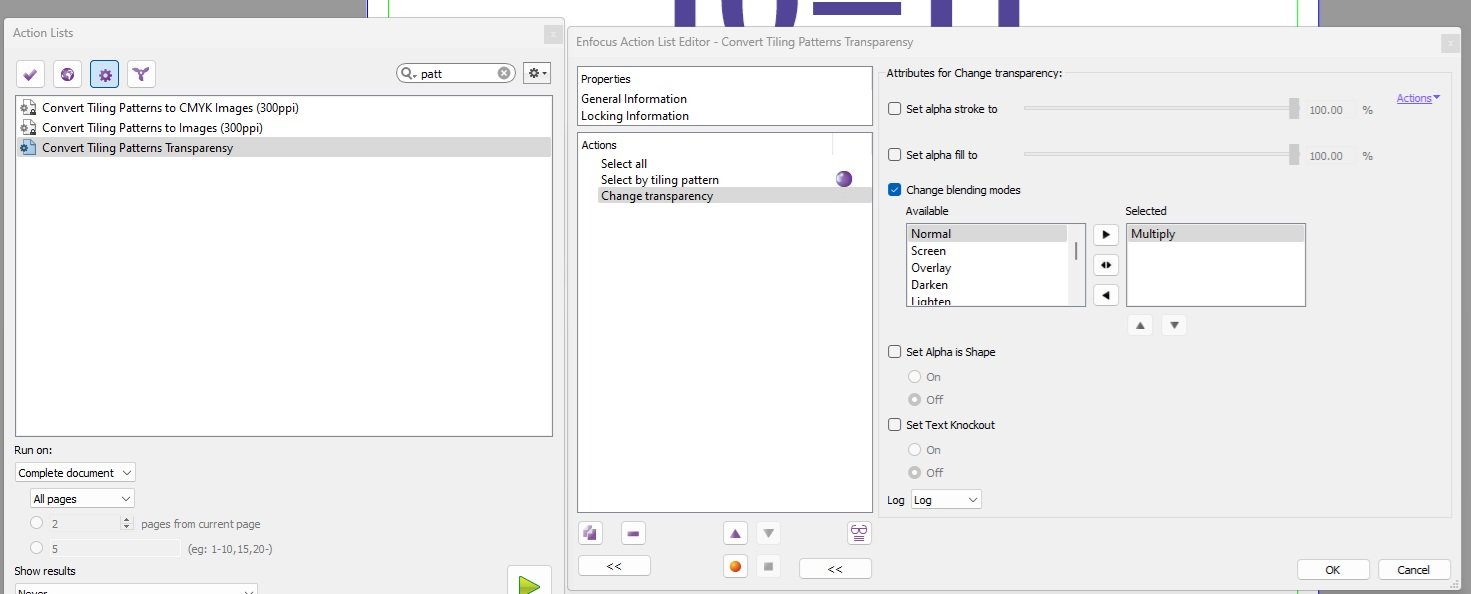Click the Cancel button
This screenshot has height=594, width=1471.
(1414, 569)
